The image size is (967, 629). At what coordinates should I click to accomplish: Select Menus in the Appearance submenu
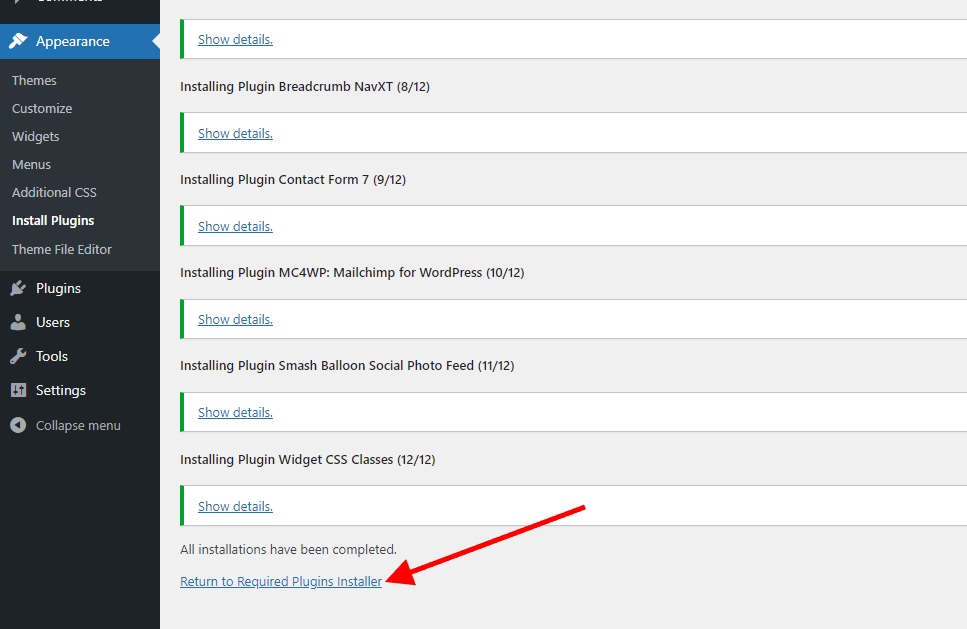[31, 164]
